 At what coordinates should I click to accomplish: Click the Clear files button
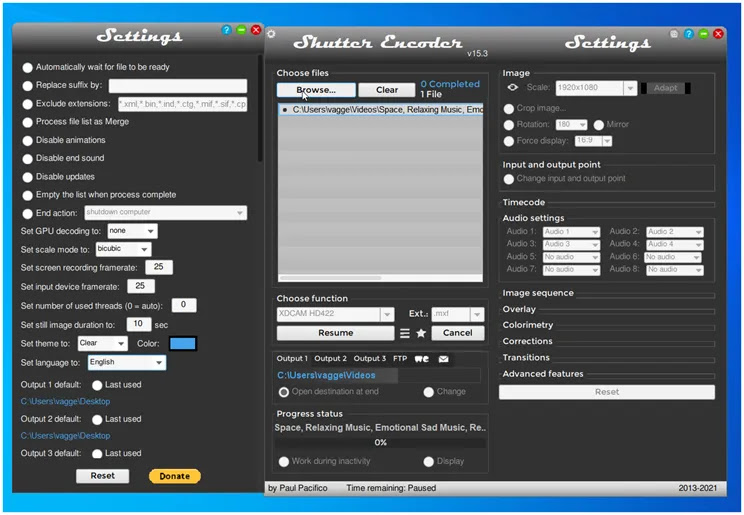click(x=387, y=90)
